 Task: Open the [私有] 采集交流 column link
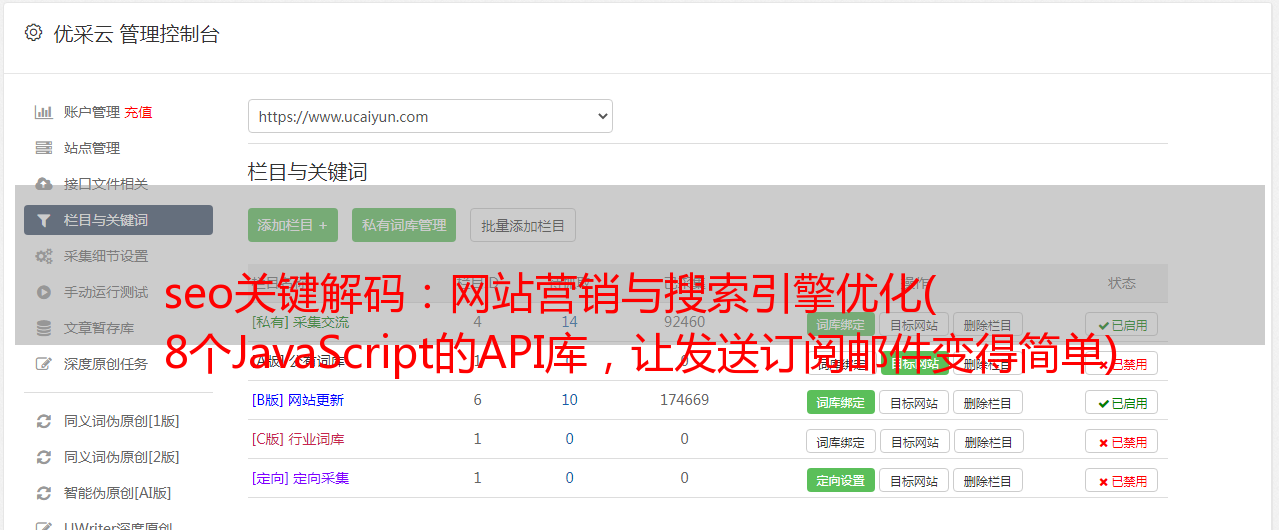(301, 322)
